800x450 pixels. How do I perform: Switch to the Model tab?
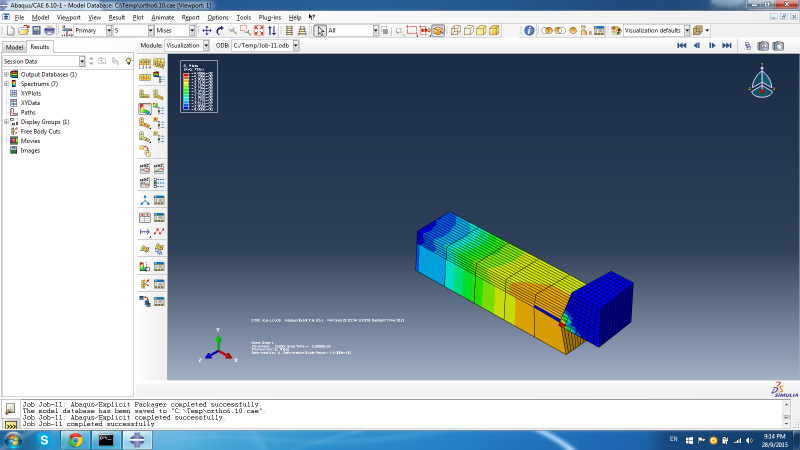point(14,47)
